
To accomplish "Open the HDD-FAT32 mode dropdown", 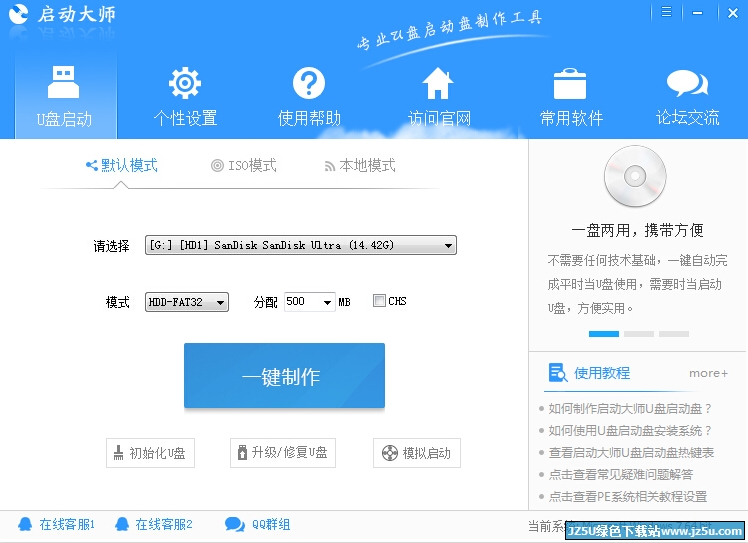I will pos(221,302).
